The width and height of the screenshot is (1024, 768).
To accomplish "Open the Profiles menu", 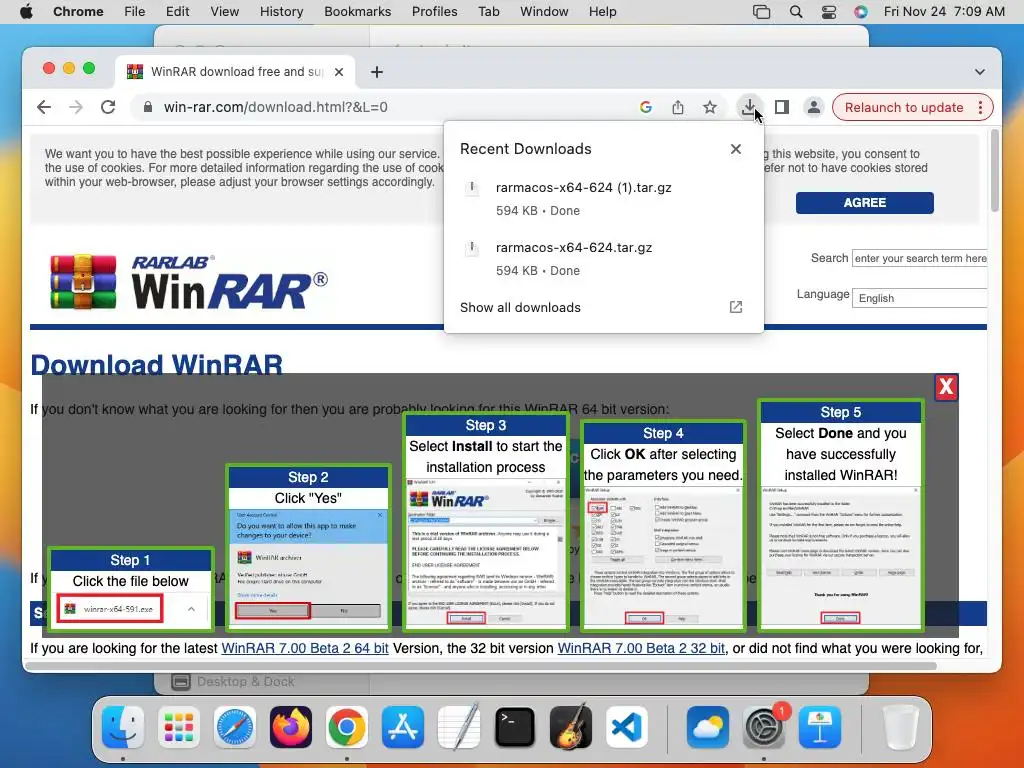I will pyautogui.click(x=434, y=12).
